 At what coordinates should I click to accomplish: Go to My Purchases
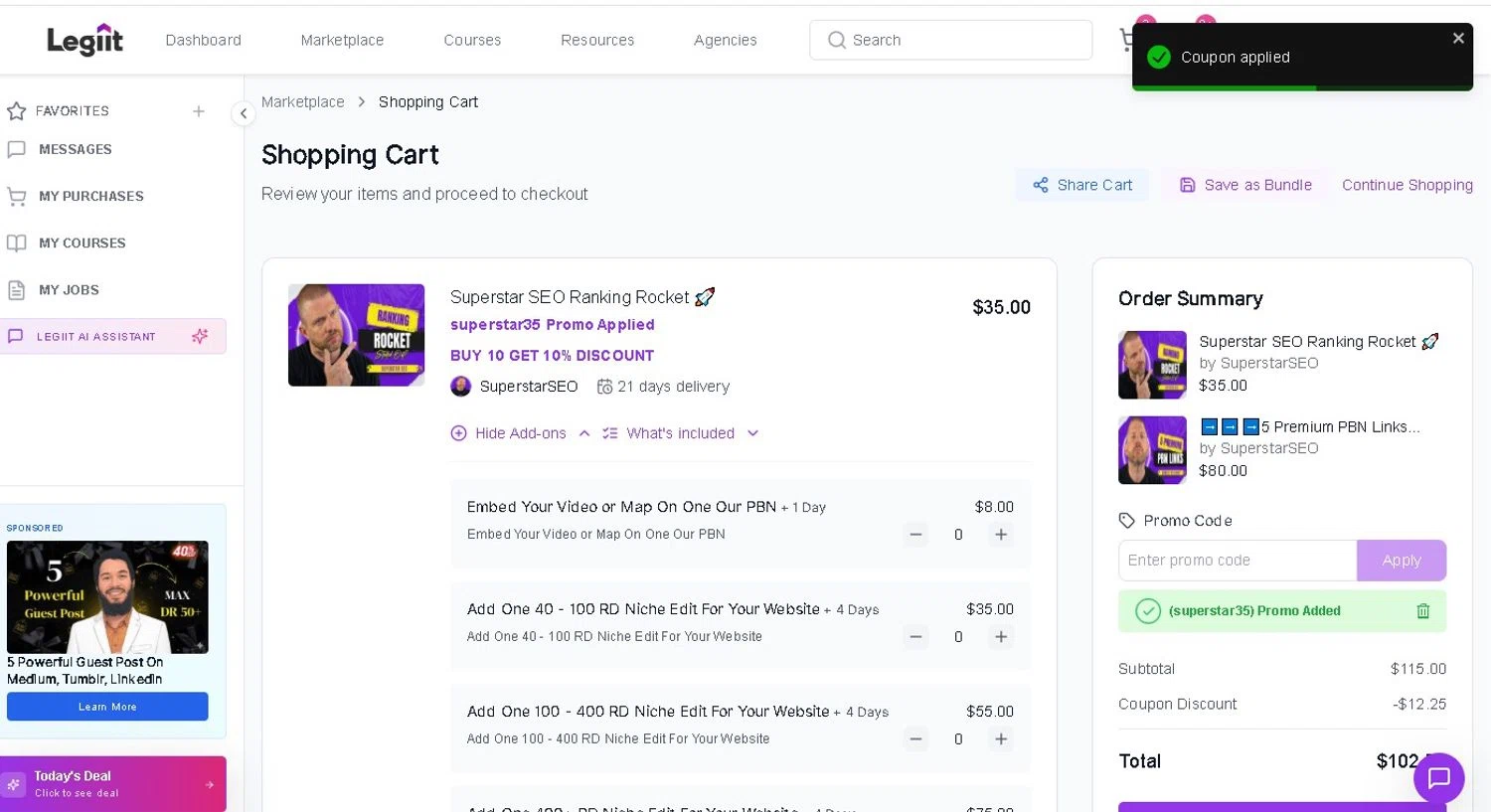coord(90,196)
